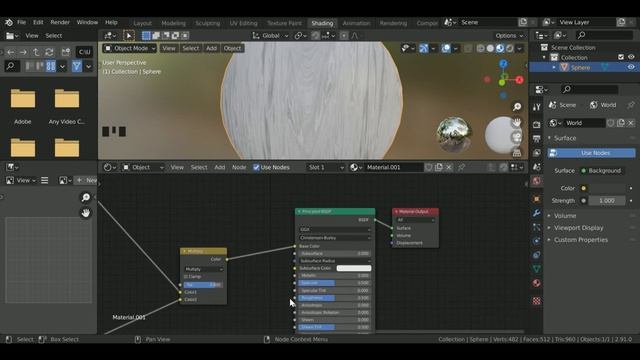Open the Object Mode dropdown

129,49
